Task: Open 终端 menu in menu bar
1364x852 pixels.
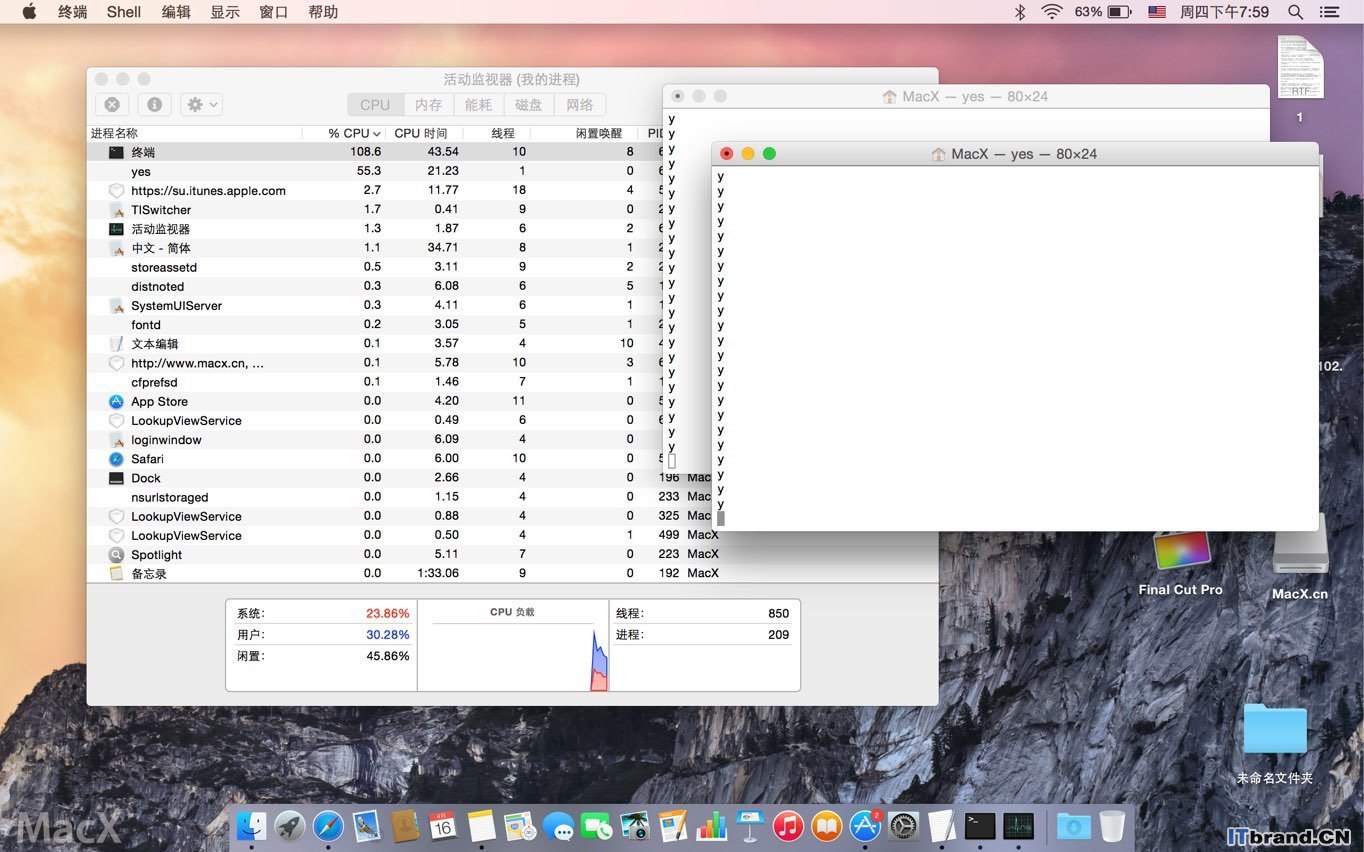Action: coord(72,12)
